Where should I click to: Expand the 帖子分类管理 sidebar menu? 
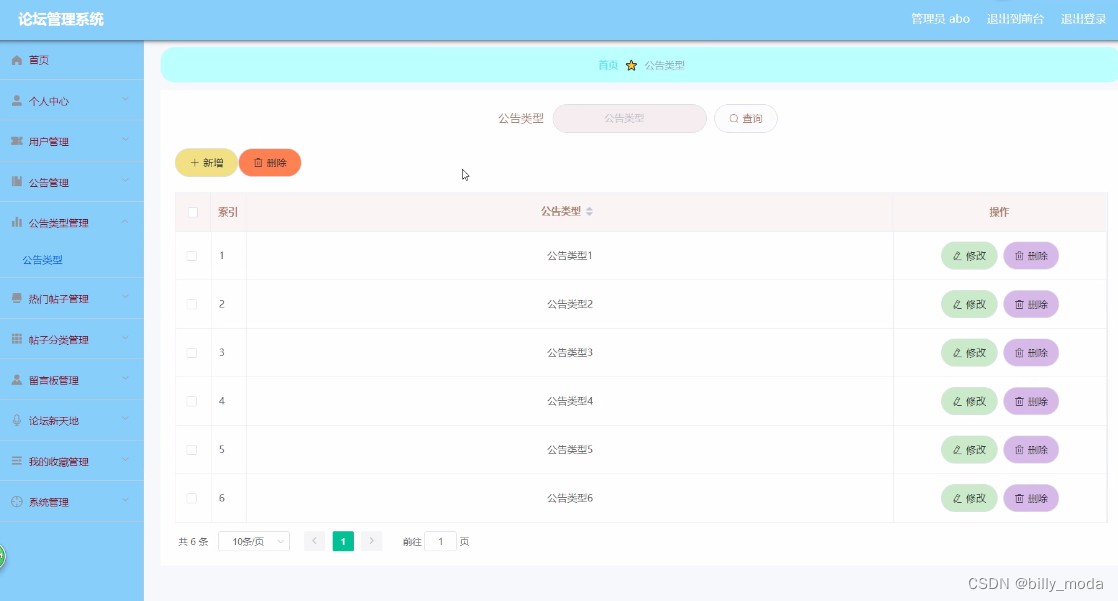pyautogui.click(x=70, y=339)
